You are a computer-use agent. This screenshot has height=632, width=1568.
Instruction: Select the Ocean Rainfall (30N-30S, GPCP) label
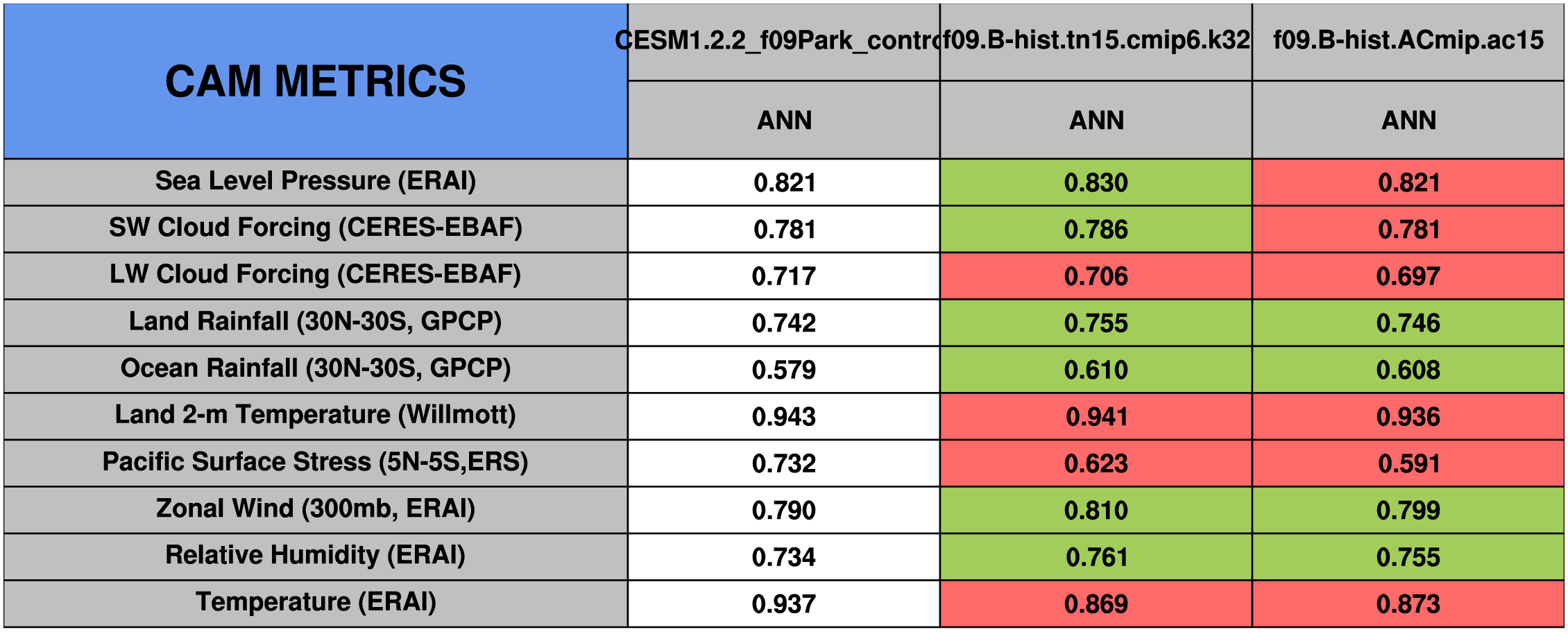tap(316, 368)
